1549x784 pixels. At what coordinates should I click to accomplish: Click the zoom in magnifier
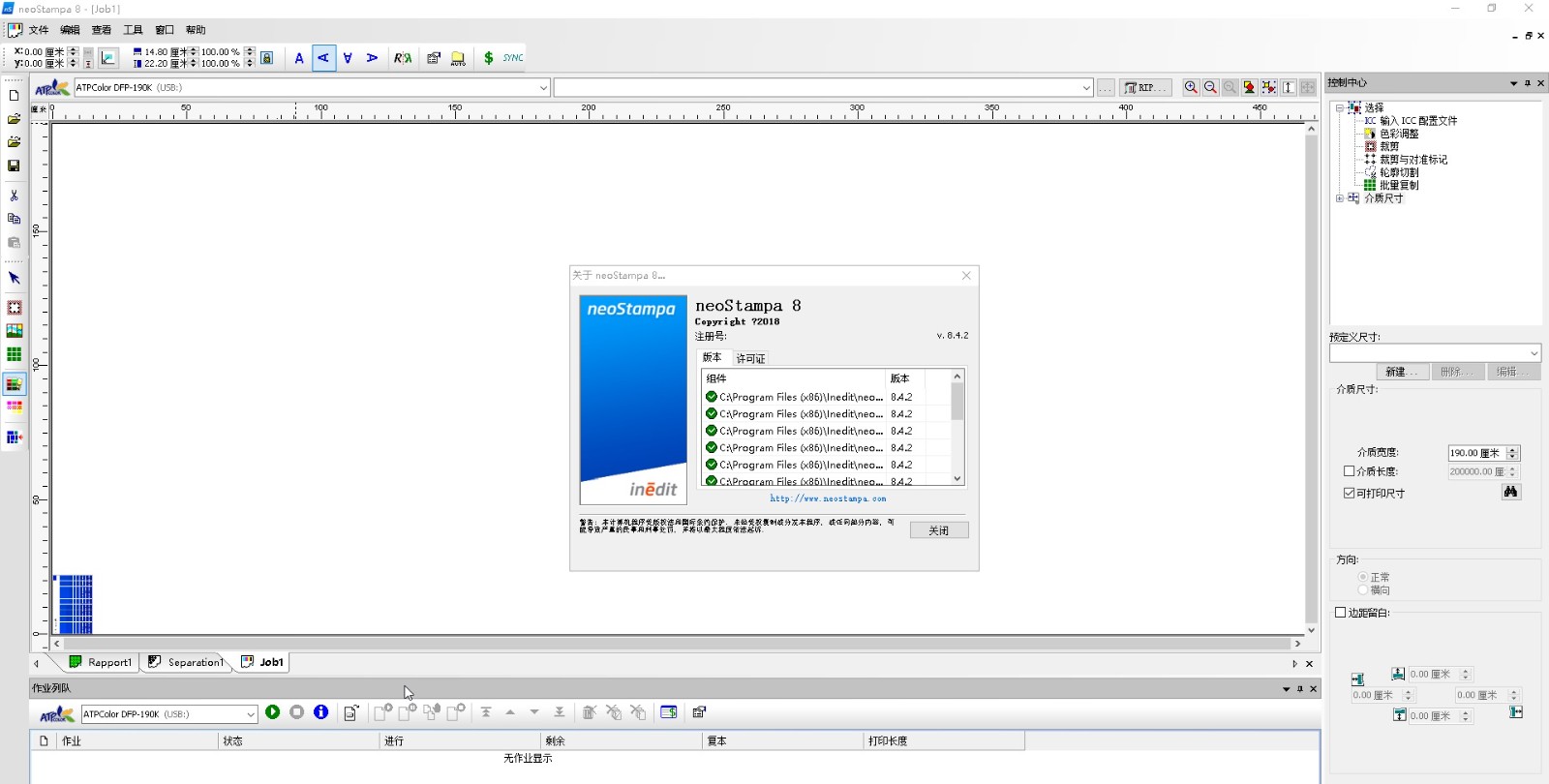(x=1191, y=87)
